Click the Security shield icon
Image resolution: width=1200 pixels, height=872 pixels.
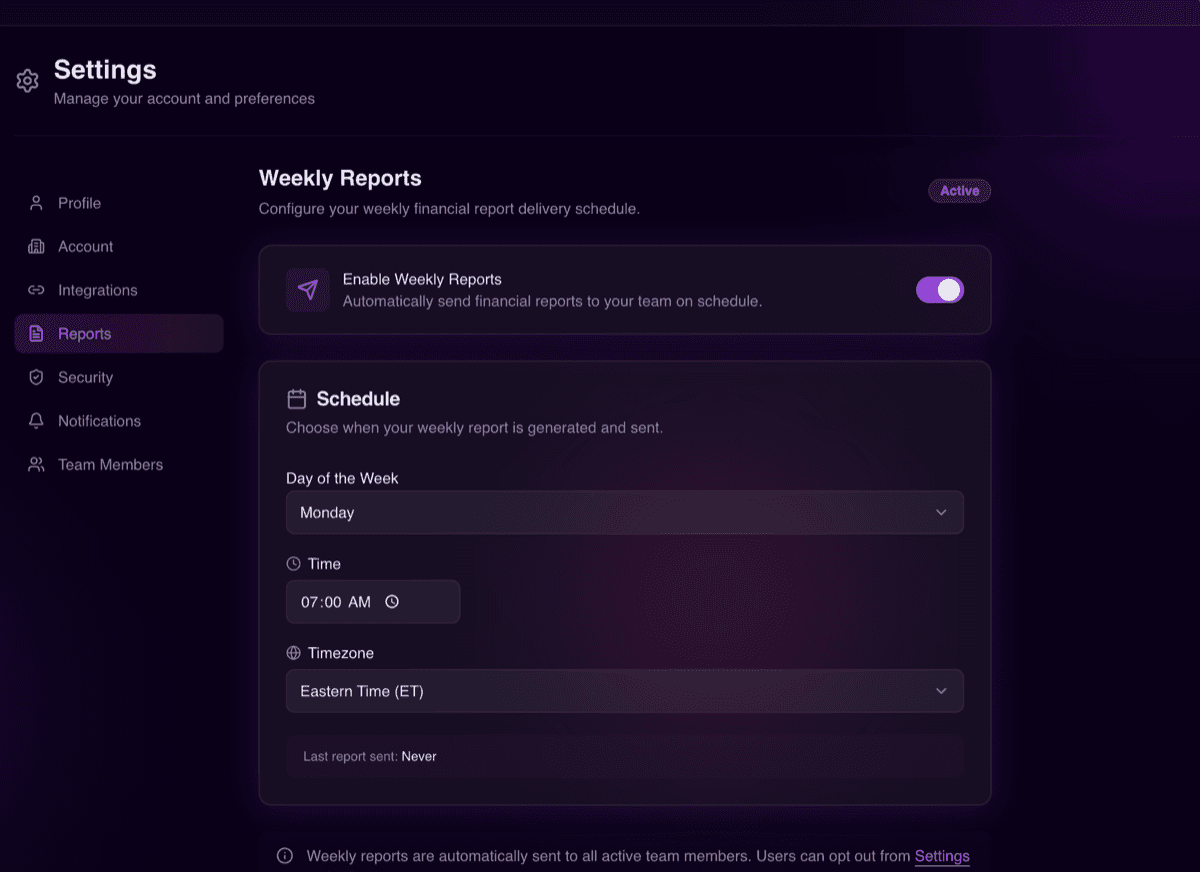click(x=35, y=377)
